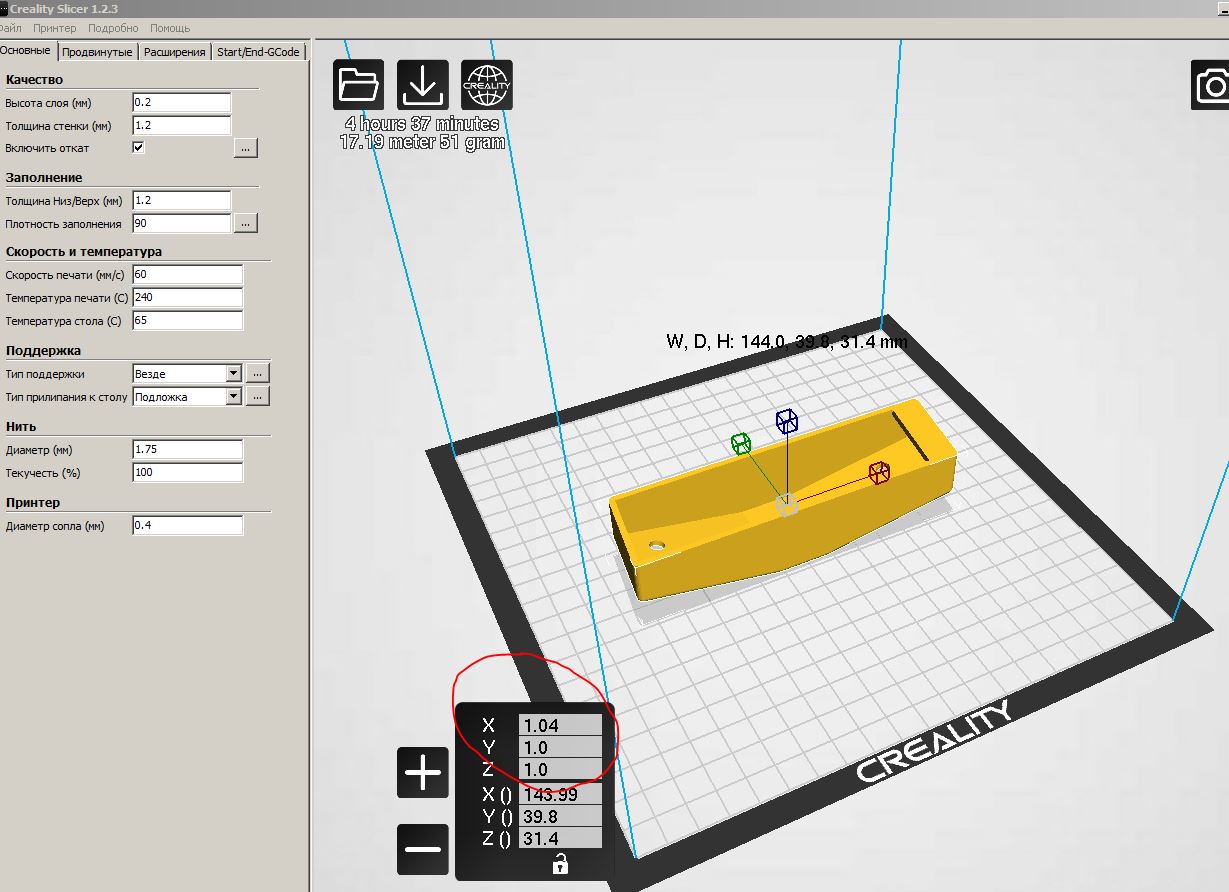Image resolution: width=1229 pixels, height=892 pixels.
Task: Open the Подробно menu
Action: [x=112, y=28]
